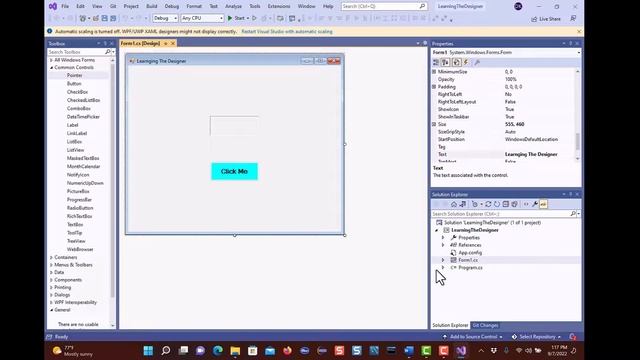This screenshot has width=640, height=360.
Task: Select the Pointer item in Toolbox
Action: 74,76
